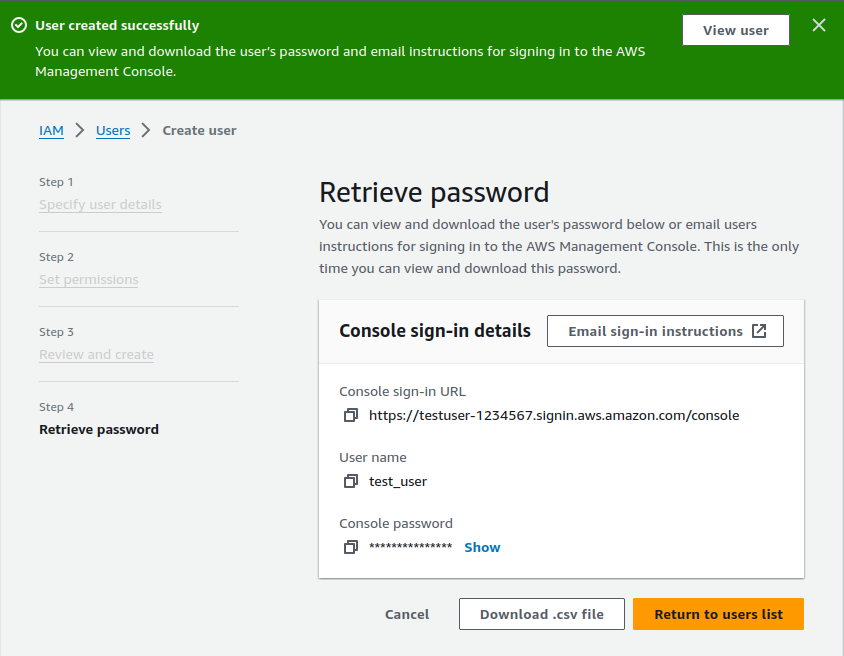Click the console sign-in URL text
The height and width of the screenshot is (656, 844).
(554, 415)
